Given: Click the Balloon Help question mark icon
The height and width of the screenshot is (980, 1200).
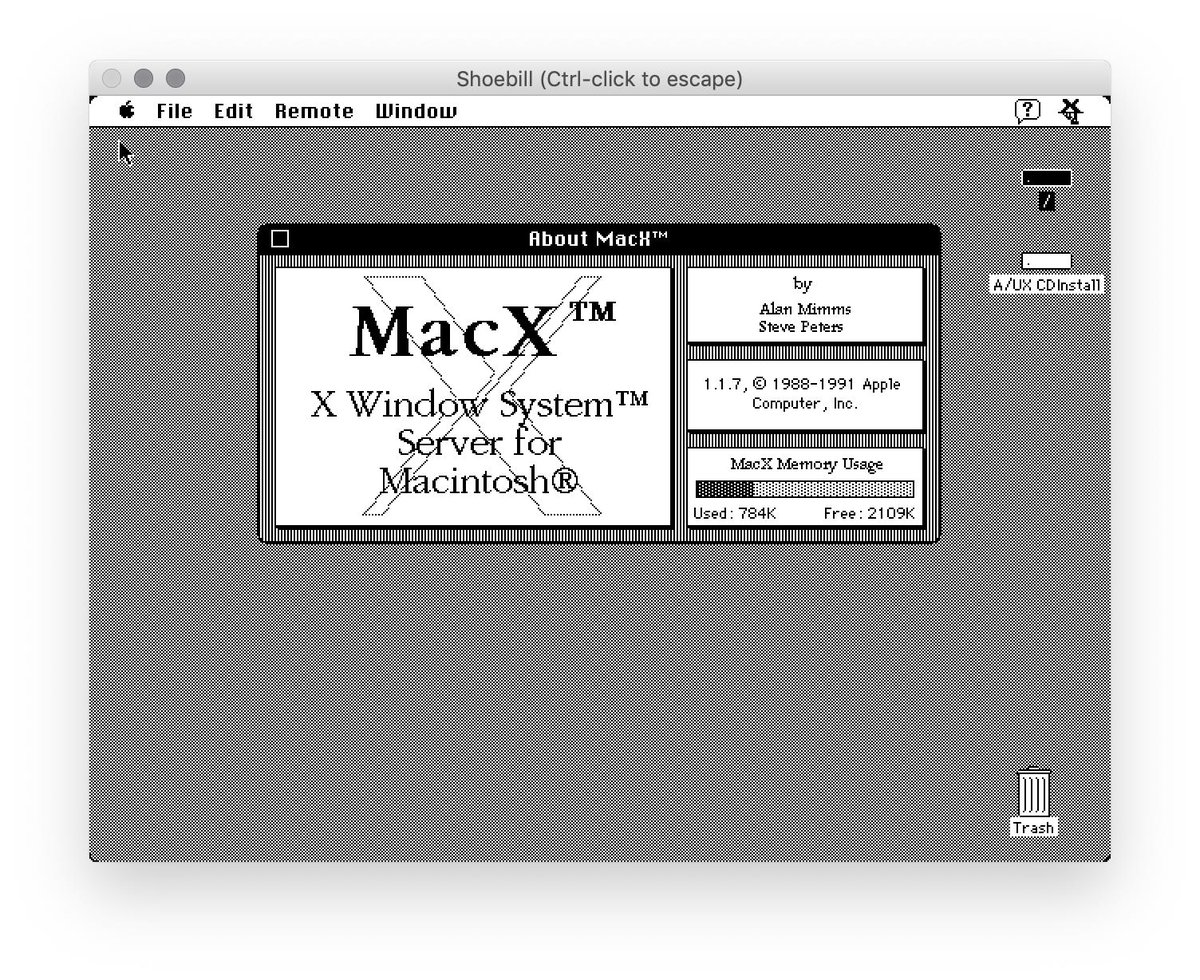Looking at the screenshot, I should click(x=1027, y=111).
